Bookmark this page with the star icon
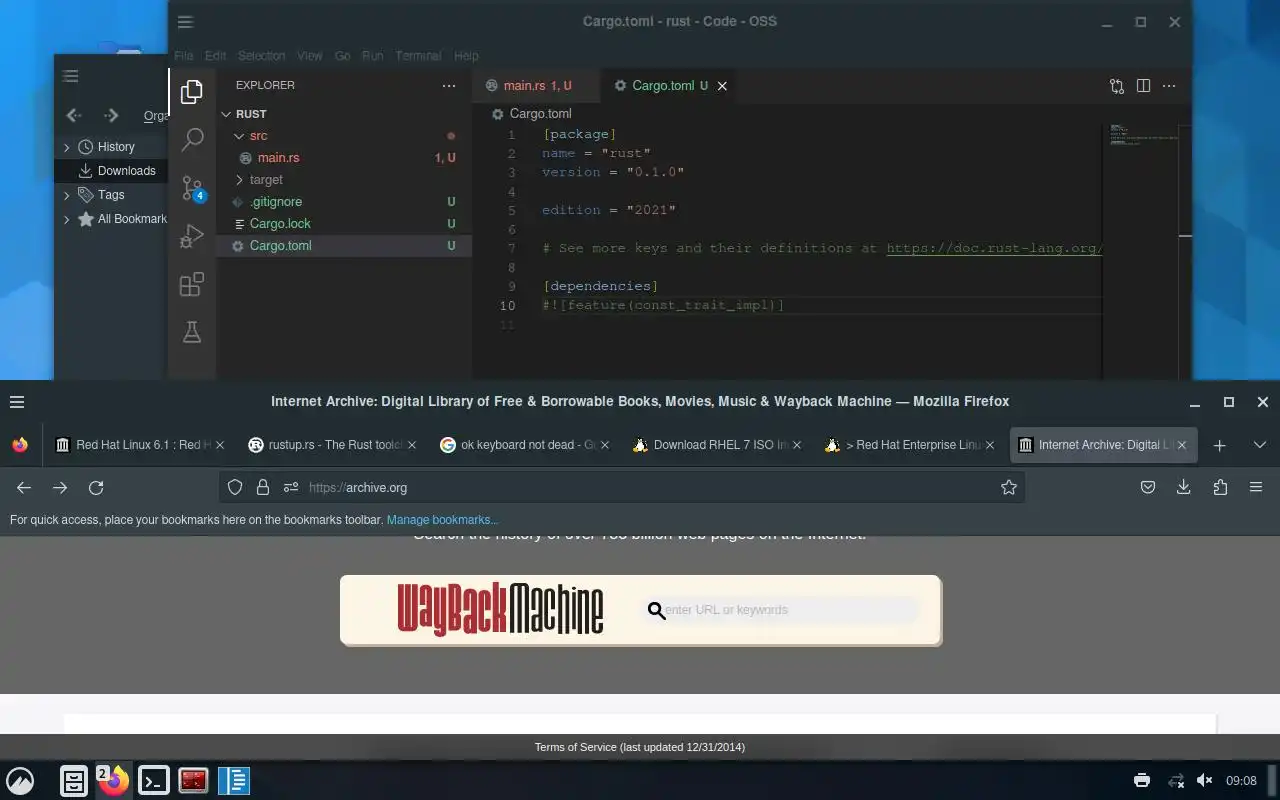Viewport: 1280px width, 800px height. pyautogui.click(x=1009, y=487)
